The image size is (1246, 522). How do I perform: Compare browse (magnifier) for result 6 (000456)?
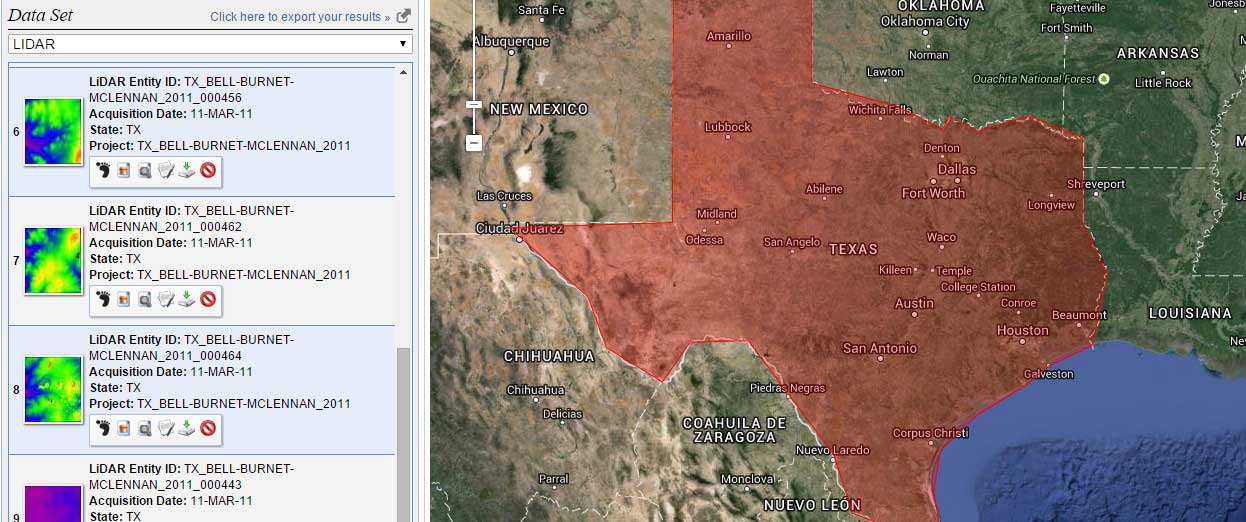(x=145, y=170)
